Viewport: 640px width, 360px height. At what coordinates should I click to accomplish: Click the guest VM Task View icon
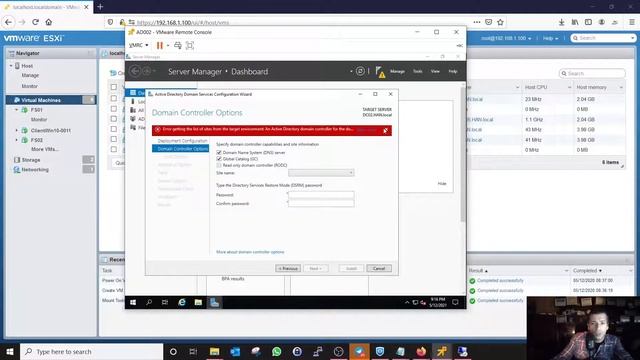pyautogui.click(x=165, y=302)
